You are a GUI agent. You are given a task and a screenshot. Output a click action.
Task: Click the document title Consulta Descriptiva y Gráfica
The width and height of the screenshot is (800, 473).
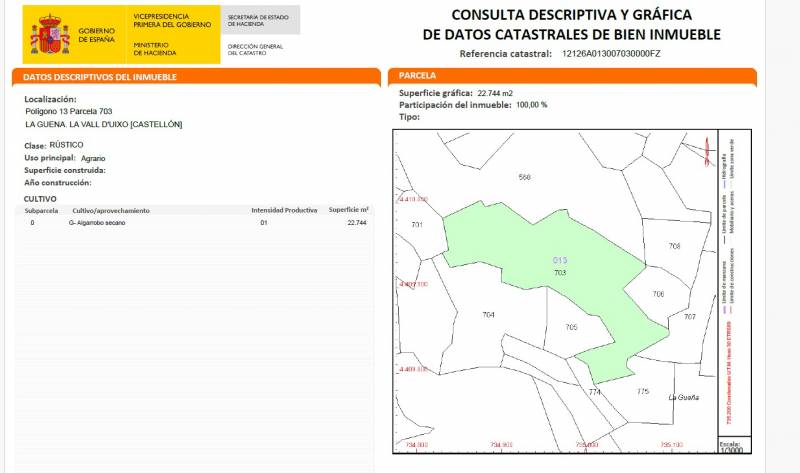(x=571, y=24)
